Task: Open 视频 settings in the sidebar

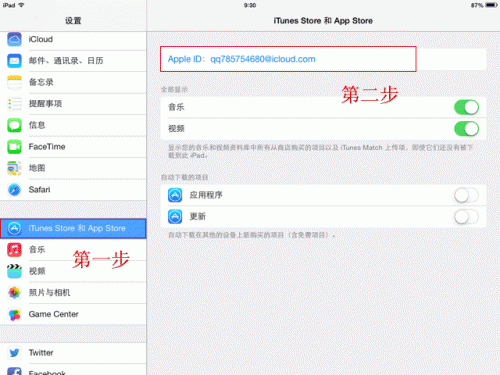Action: pyautogui.click(x=73, y=271)
